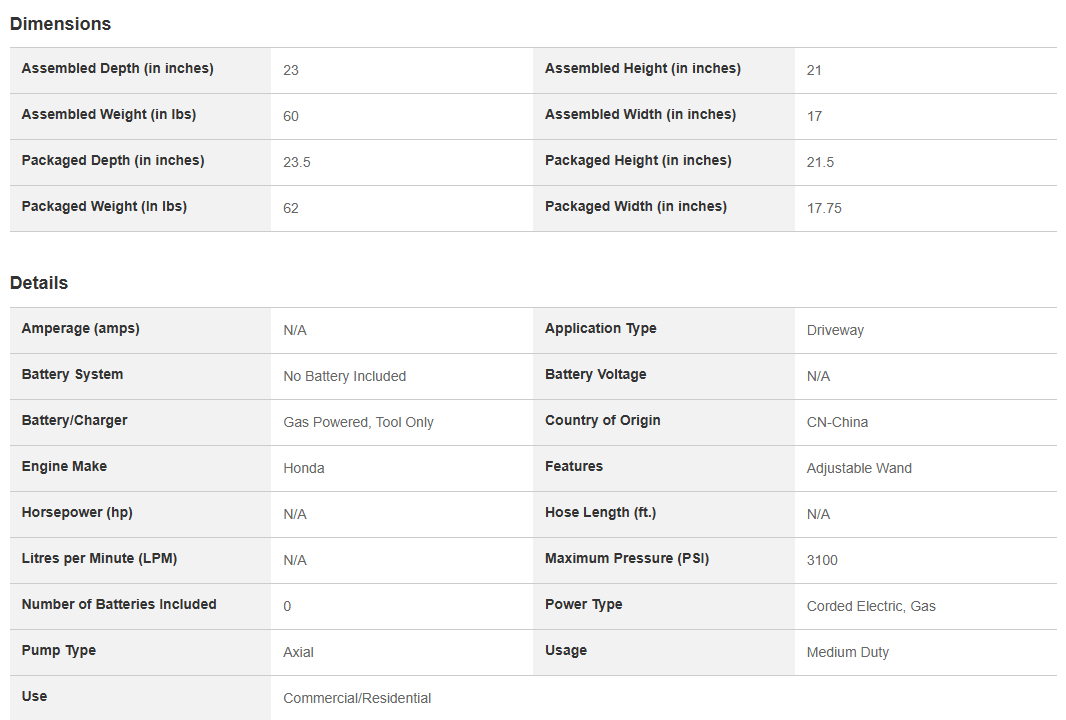The image size is (1066, 720).
Task: Click the Use value Commercial/Residential
Action: click(x=357, y=698)
